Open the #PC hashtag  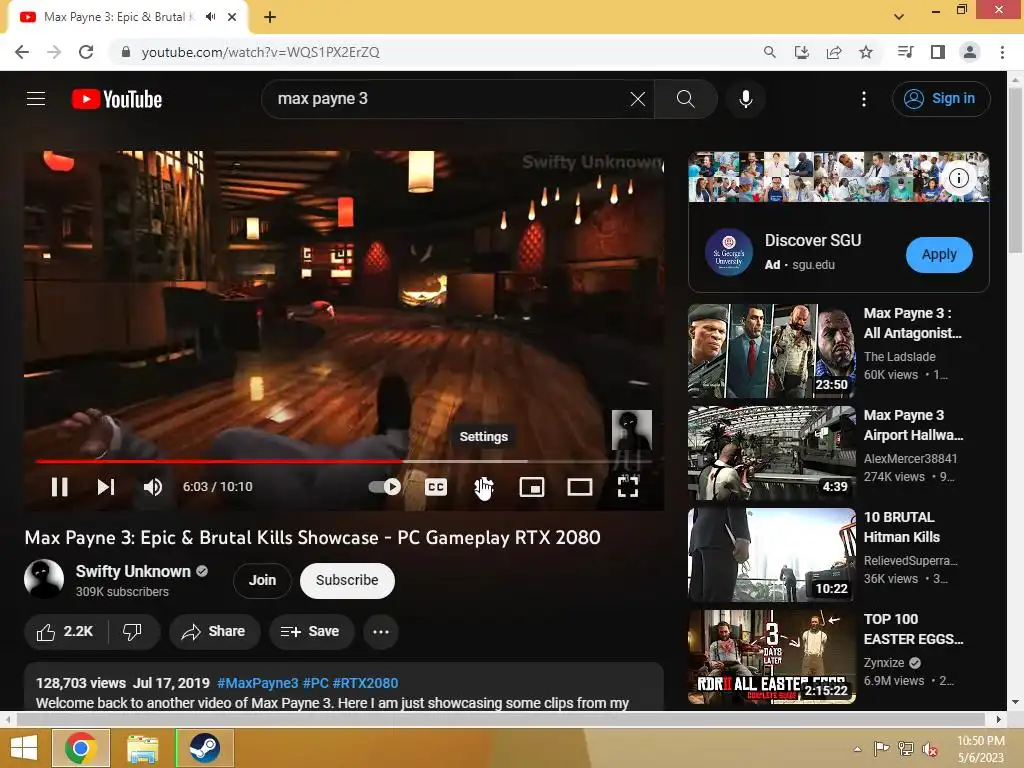tap(315, 683)
